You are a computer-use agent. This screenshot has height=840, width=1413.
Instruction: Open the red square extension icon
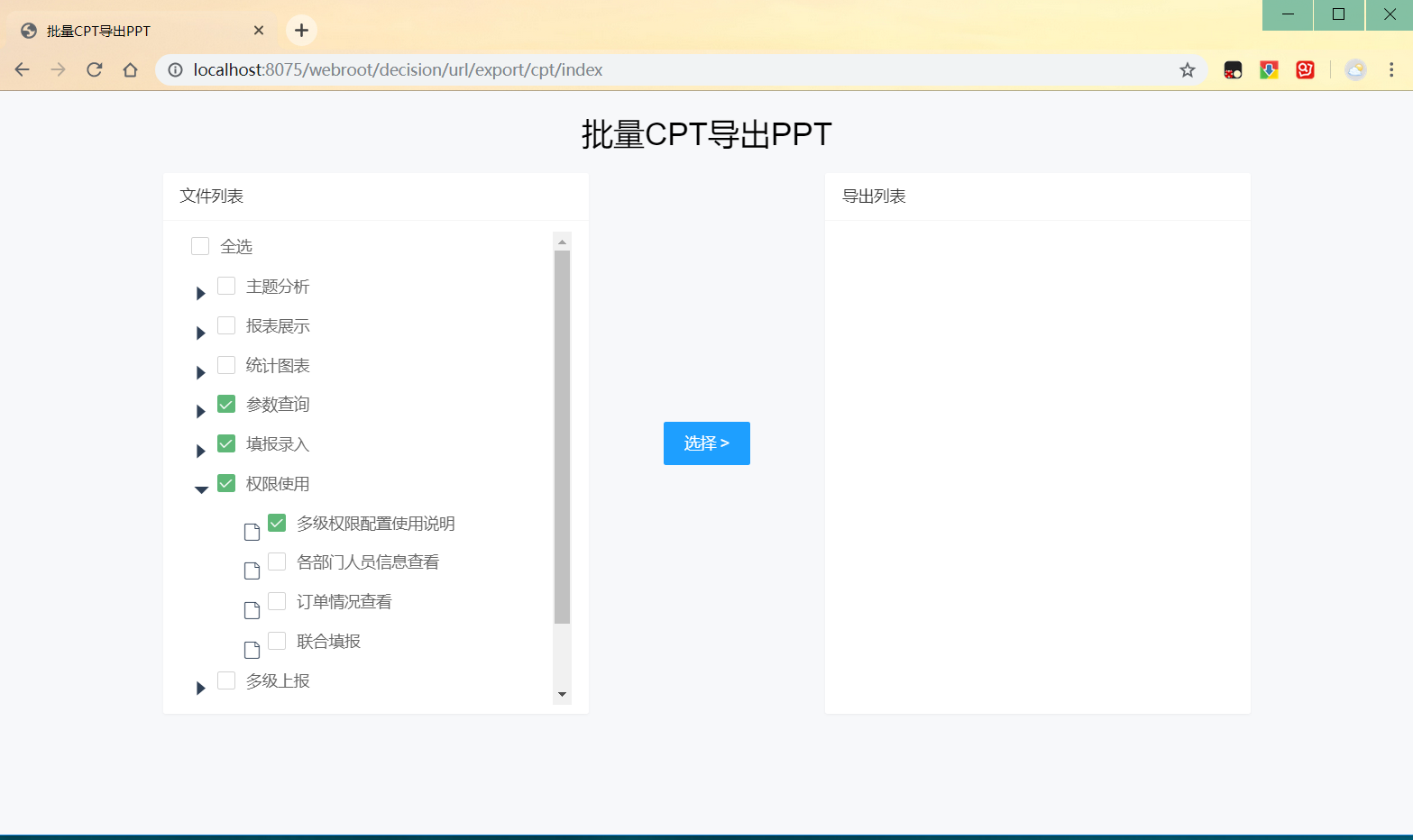pyautogui.click(x=1305, y=69)
